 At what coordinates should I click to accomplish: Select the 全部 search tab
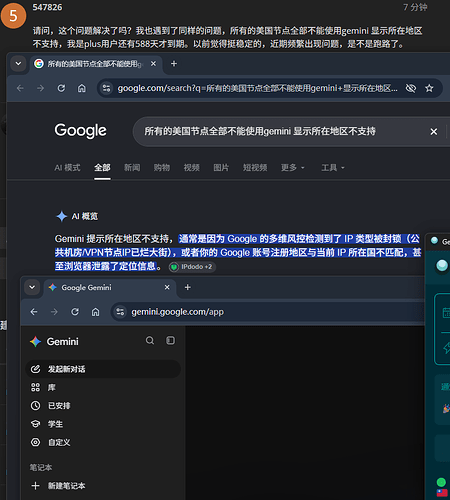102,168
